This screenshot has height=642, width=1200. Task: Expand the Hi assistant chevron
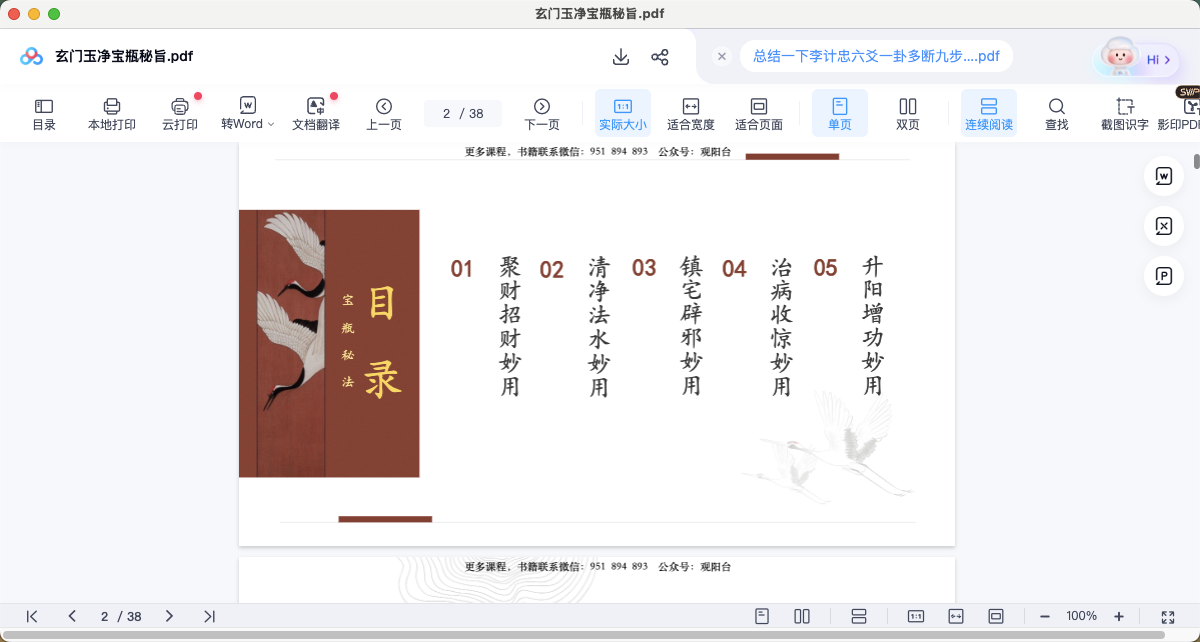[x=1167, y=60]
